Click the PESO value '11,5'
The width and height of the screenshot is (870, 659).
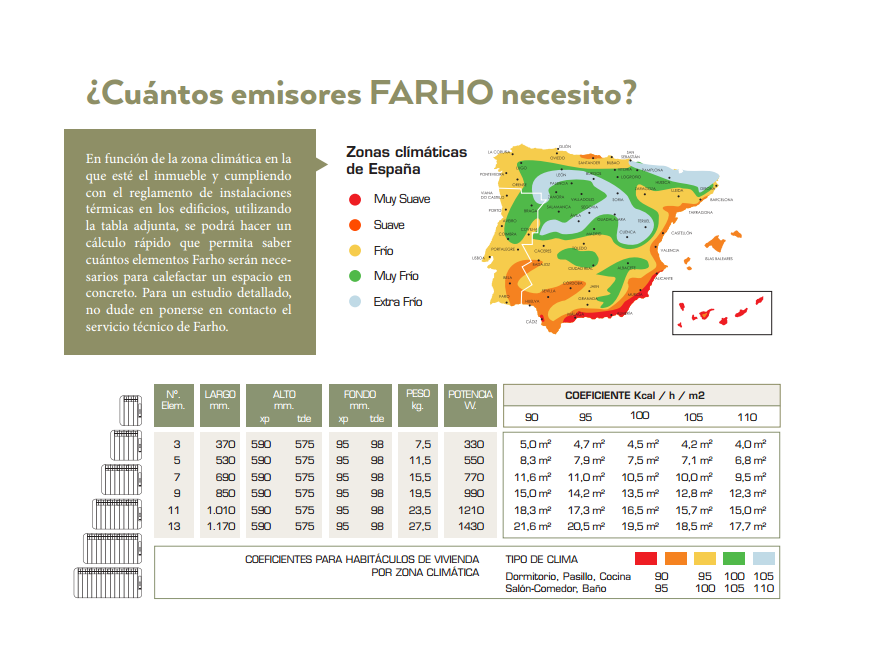click(420, 460)
